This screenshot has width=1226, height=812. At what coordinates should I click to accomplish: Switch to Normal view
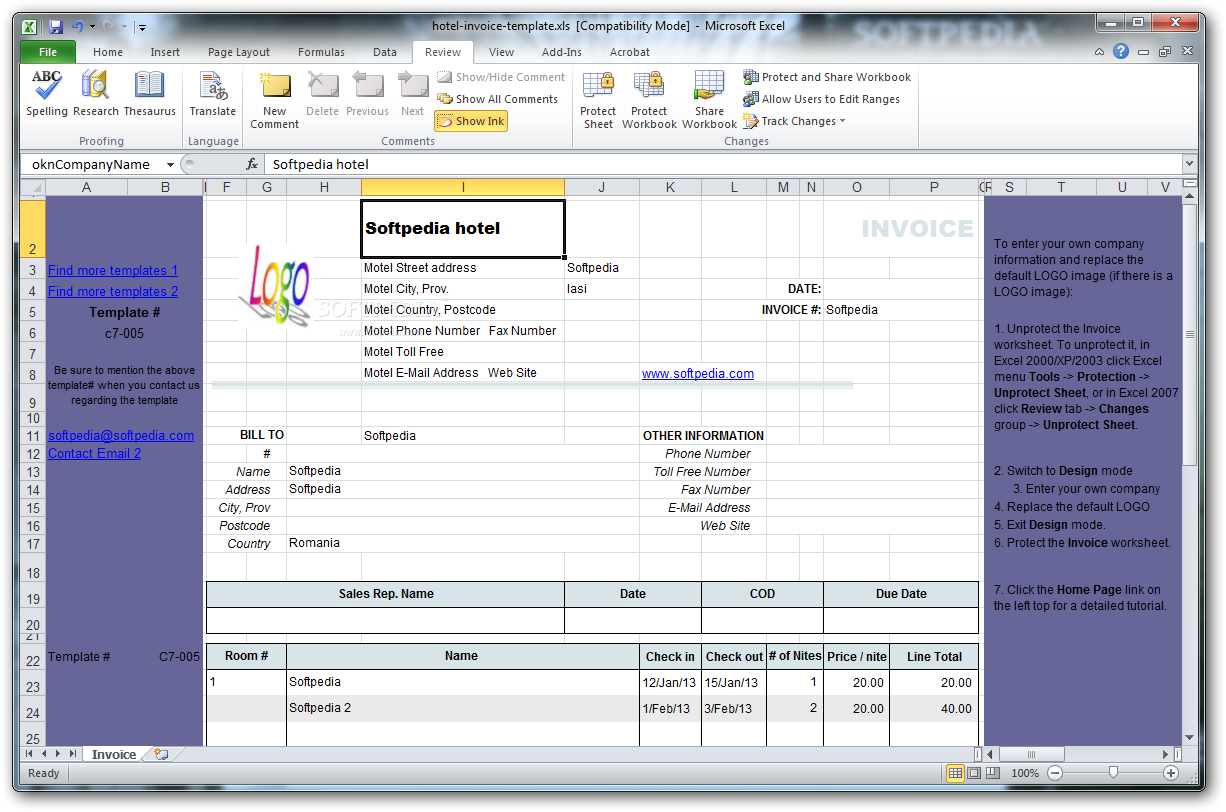tap(955, 773)
